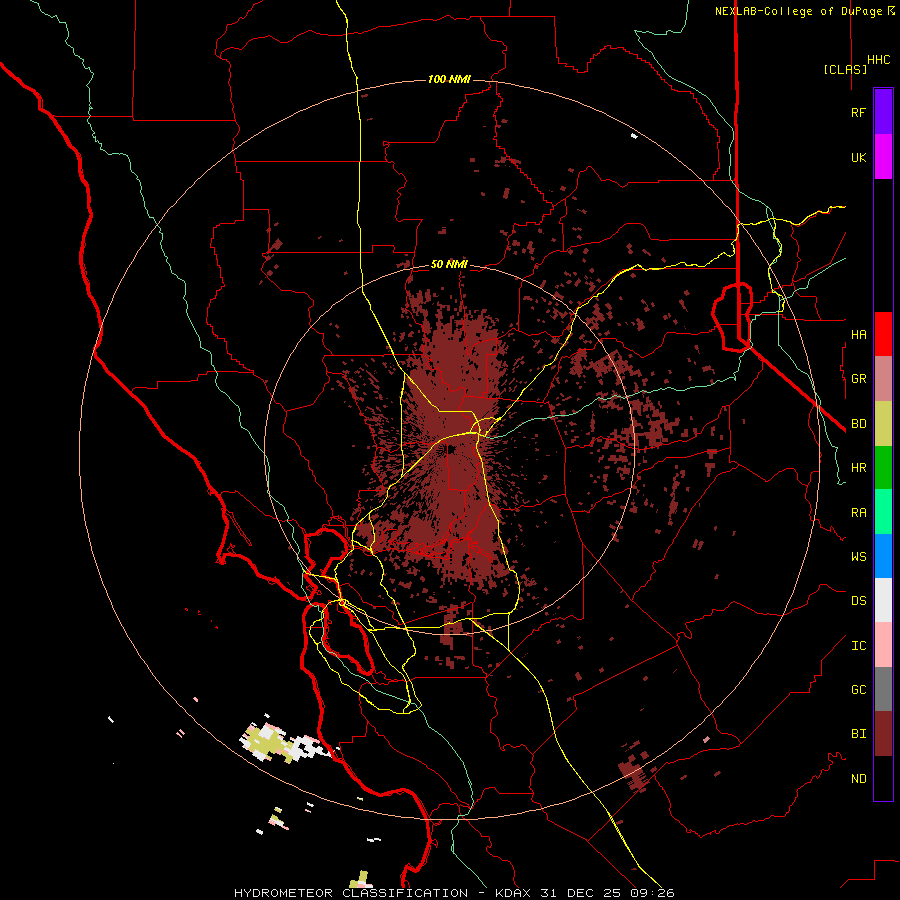Click the 'GR' legend label
Viewport: 900px width, 900px height.
(858, 379)
